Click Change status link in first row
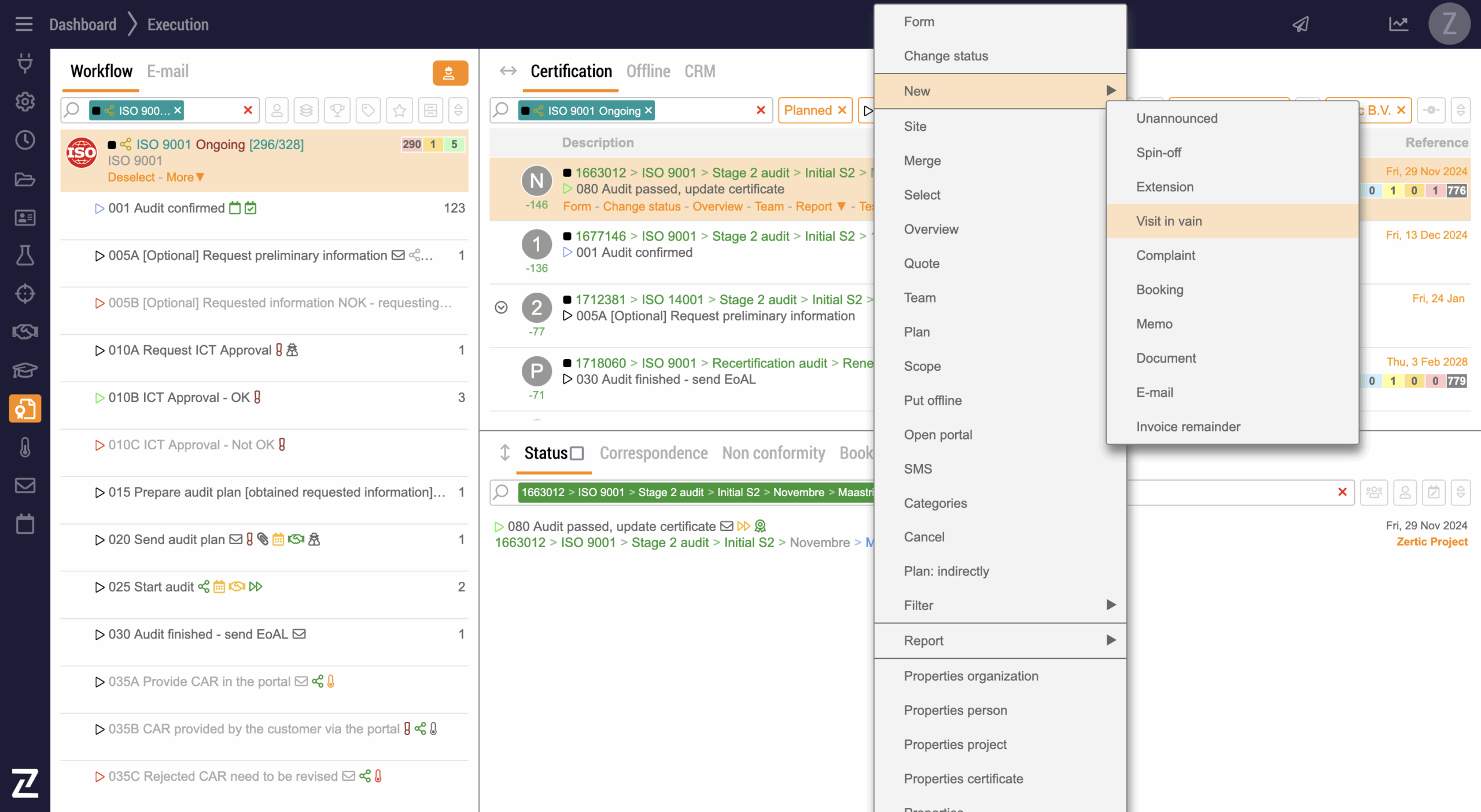The width and height of the screenshot is (1481, 812). (642, 206)
